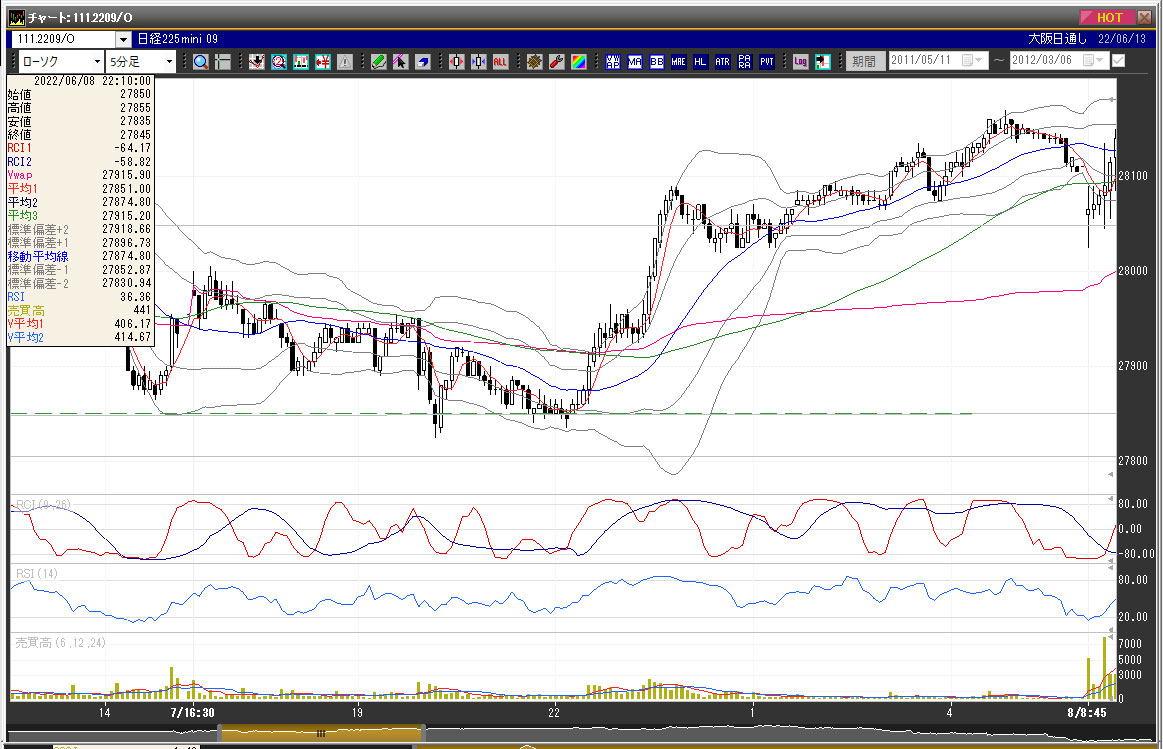Open the 5分足 timeframe dropdown
The height and width of the screenshot is (749, 1163).
click(x=169, y=62)
